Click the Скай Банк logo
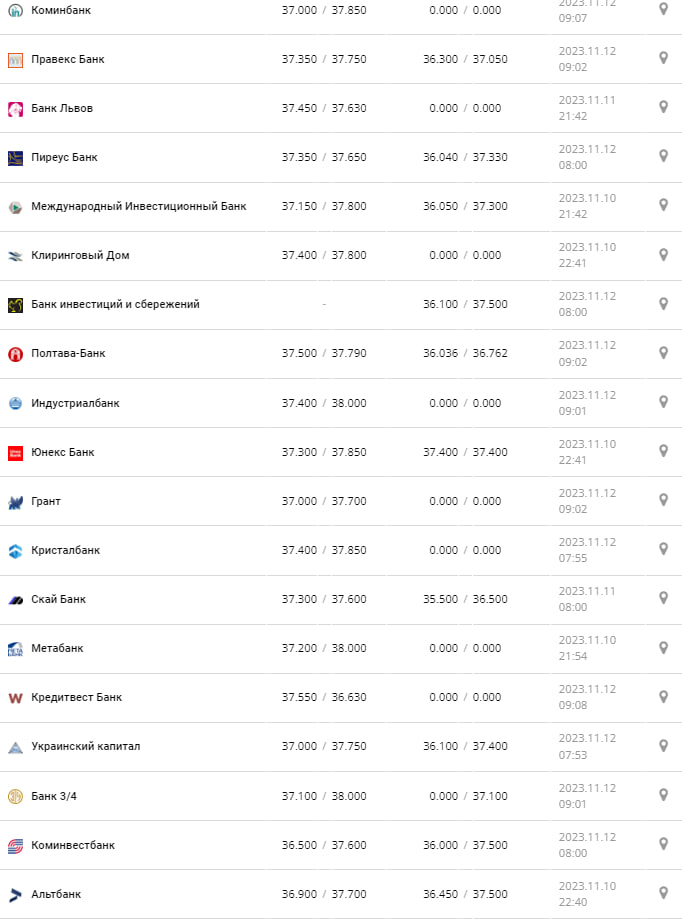The height and width of the screenshot is (920, 682). coord(15,599)
